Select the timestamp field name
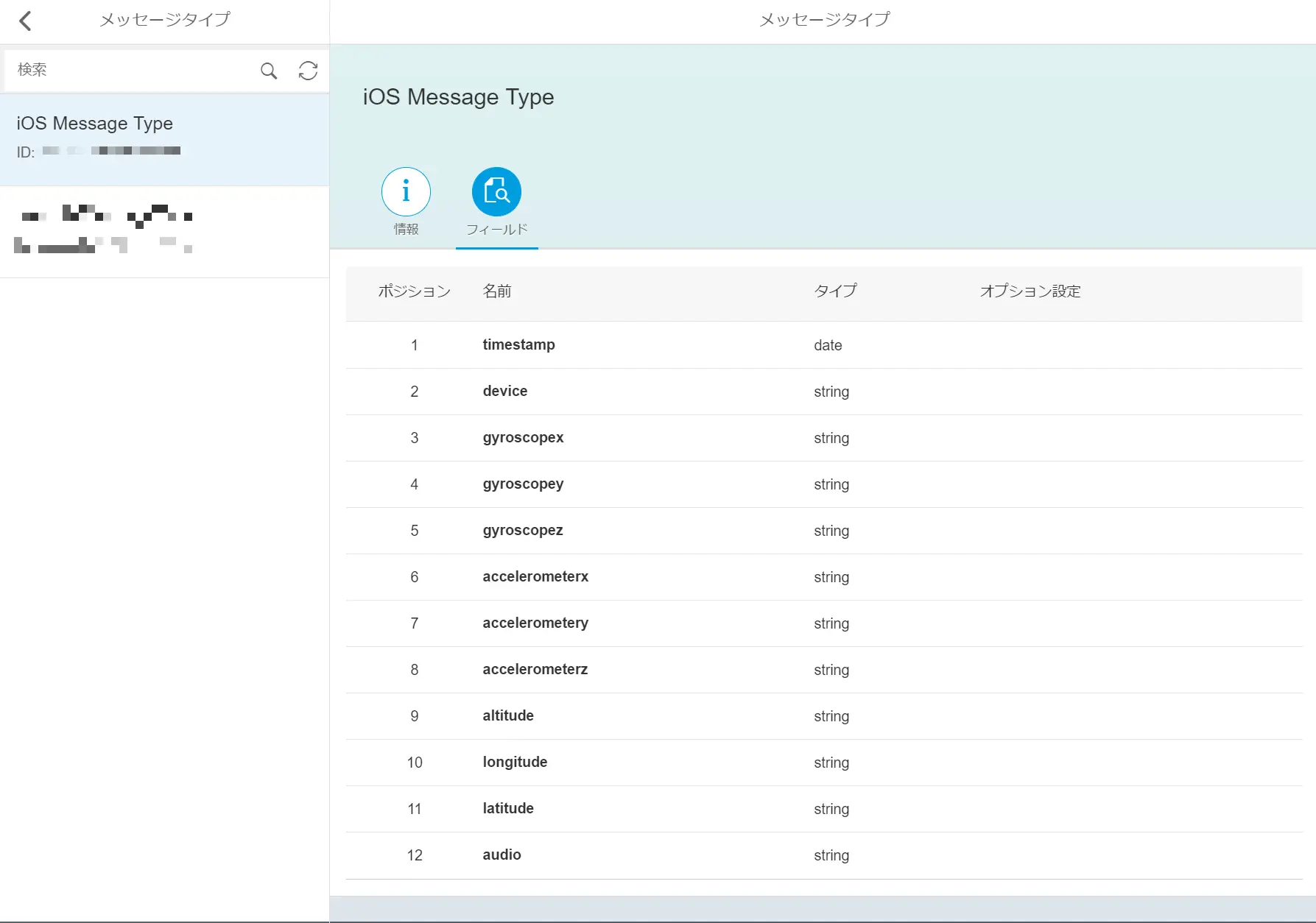This screenshot has width=1316, height=923. coord(518,344)
